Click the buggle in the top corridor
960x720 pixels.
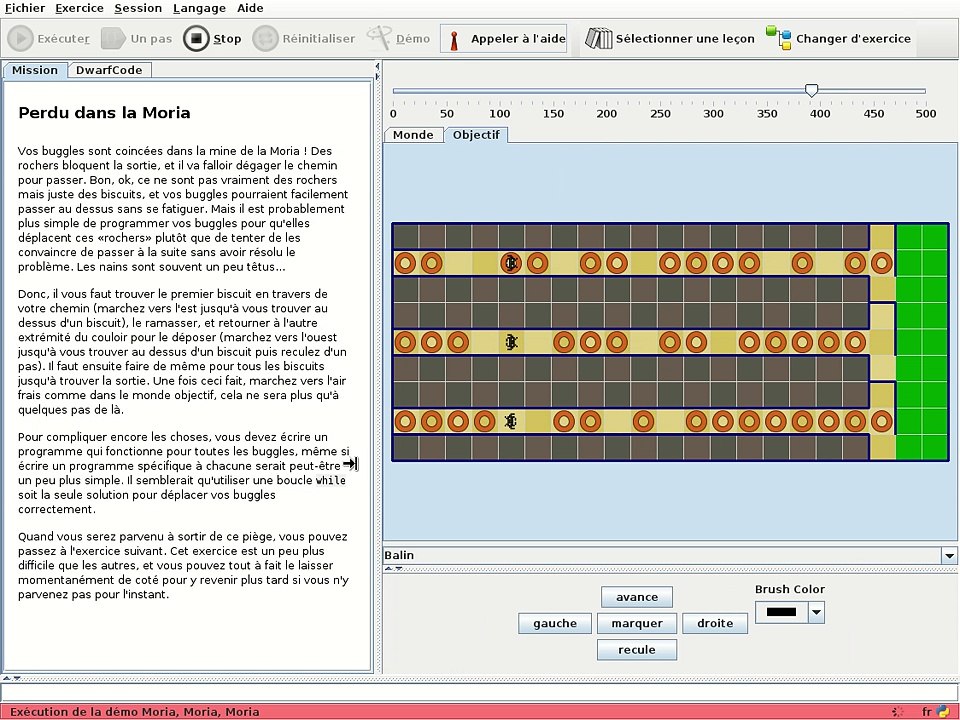coord(511,263)
